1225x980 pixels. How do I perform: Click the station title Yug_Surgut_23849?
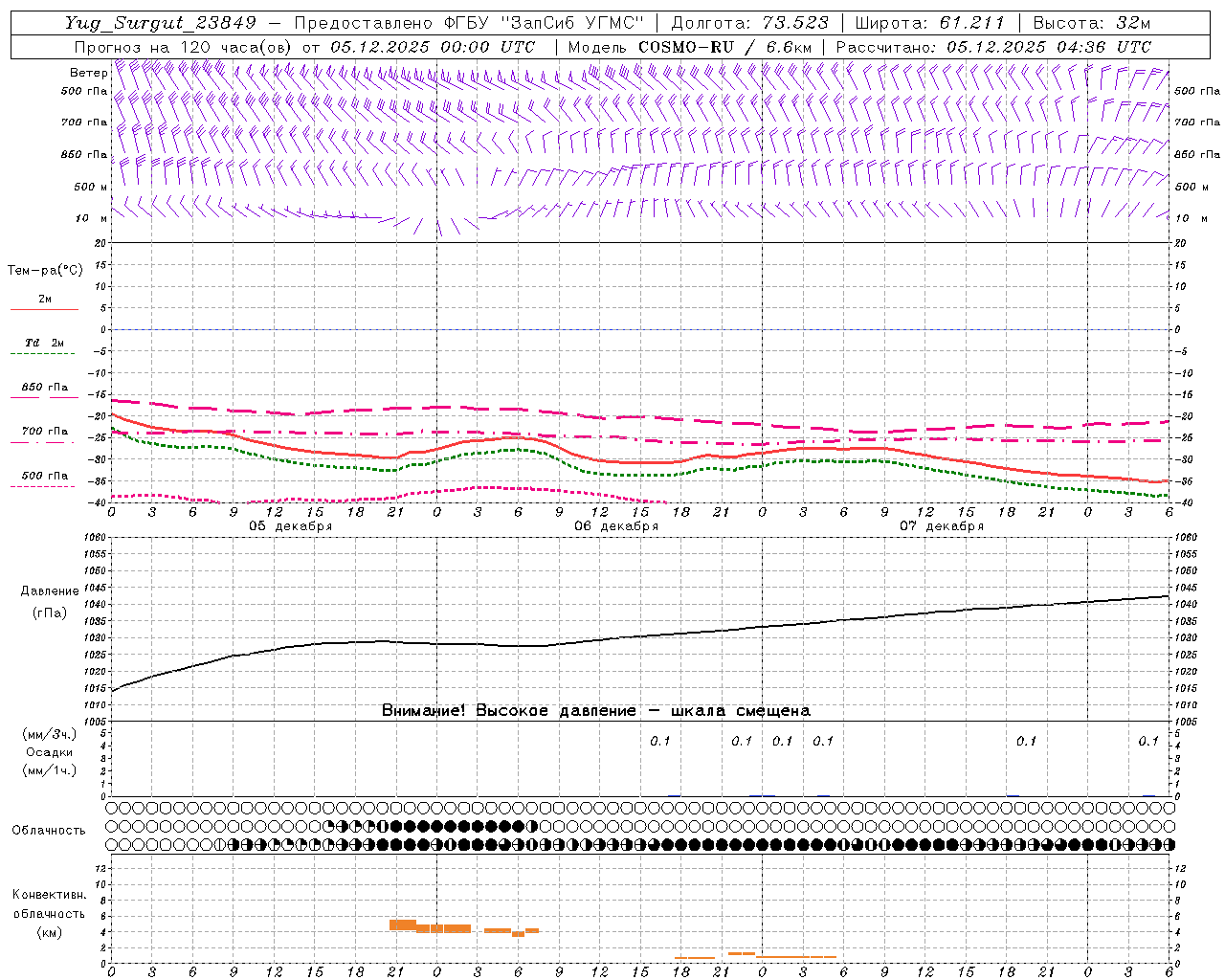(x=159, y=23)
